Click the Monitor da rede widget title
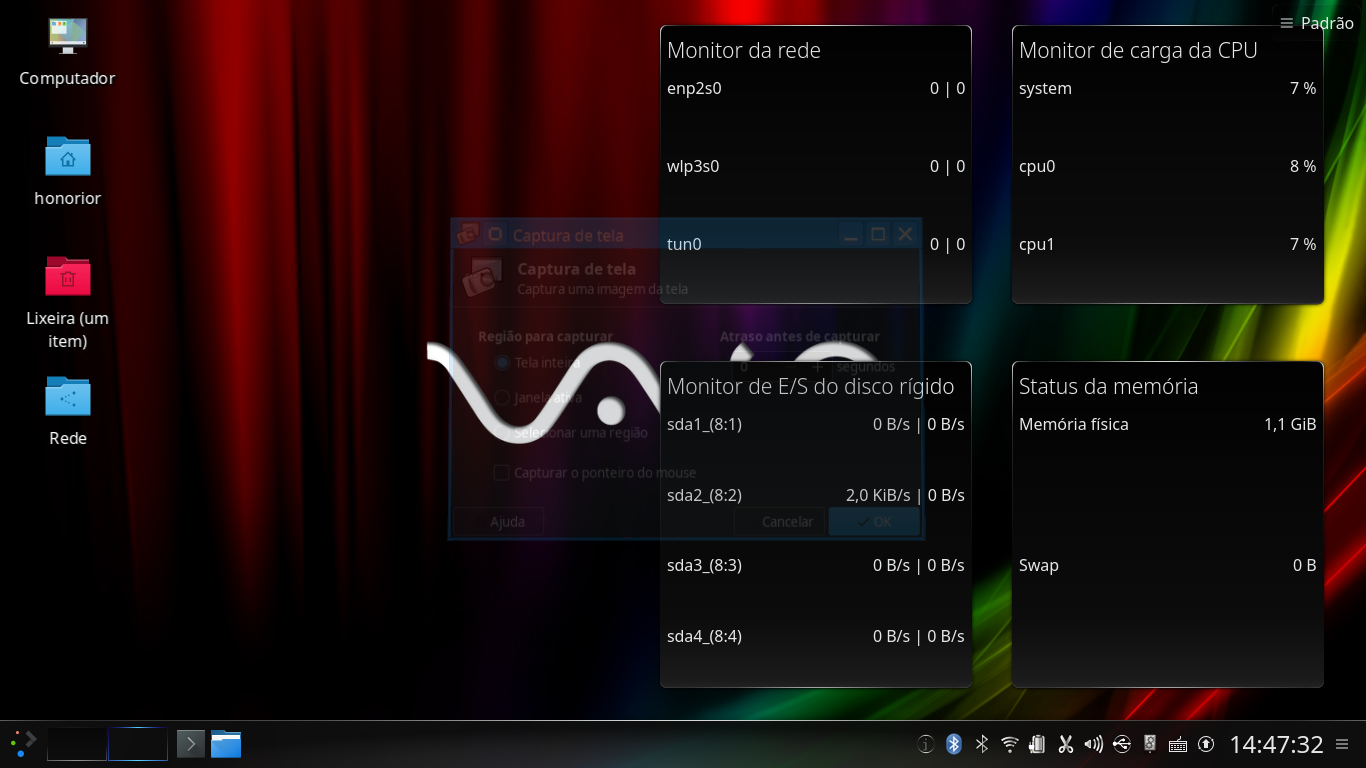This screenshot has width=1366, height=768. pyautogui.click(x=744, y=50)
